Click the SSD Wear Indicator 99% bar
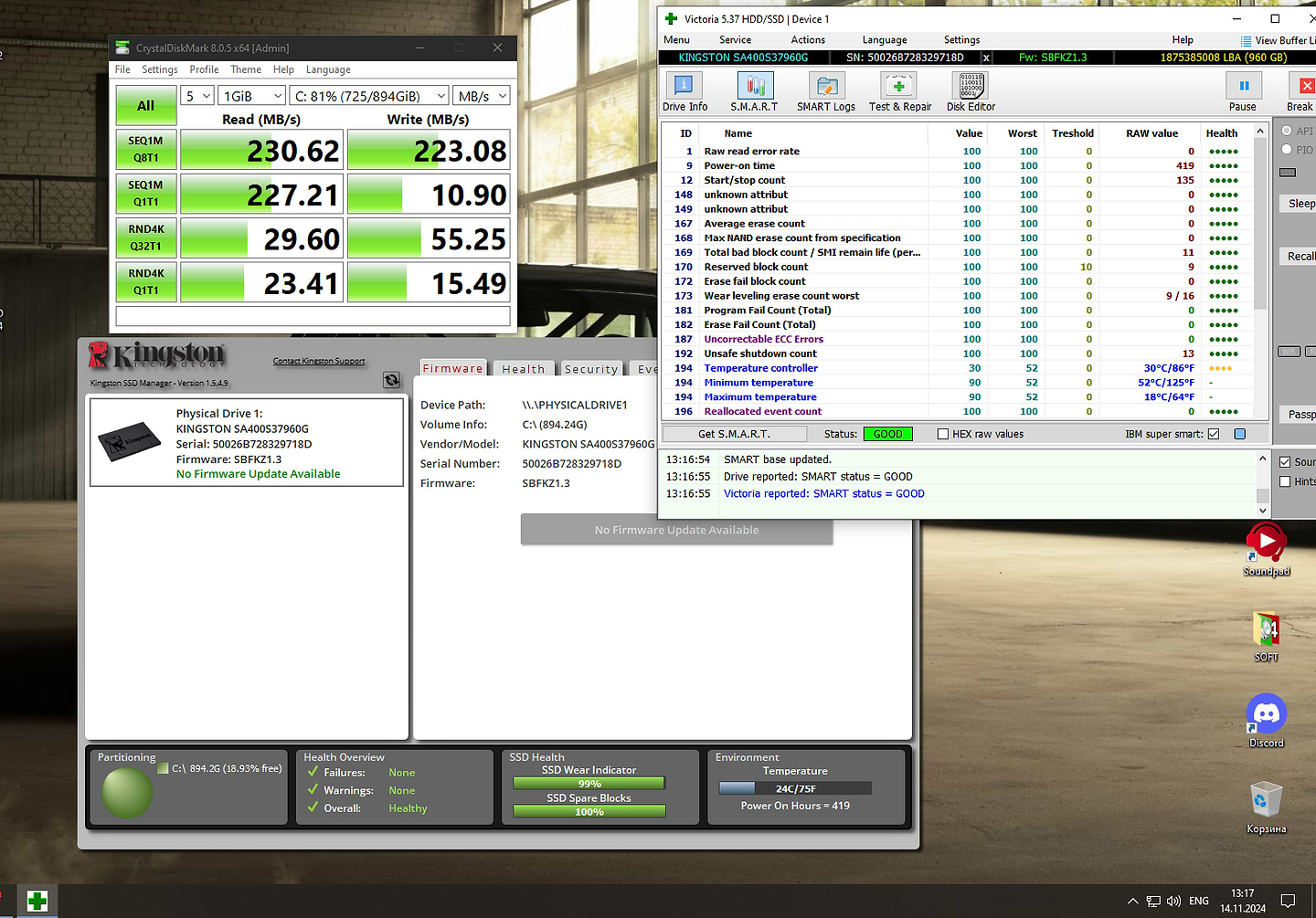Viewport: 1316px width, 918px height. click(x=589, y=784)
